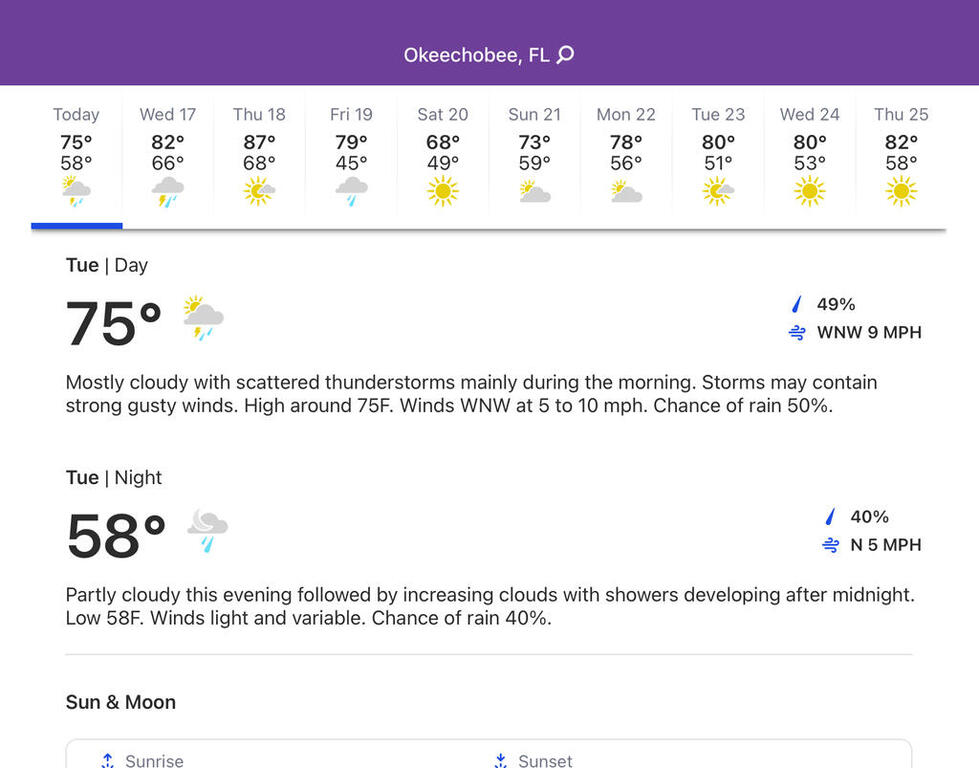Select Tue 23 forecast tab
Screen dimensions: 979x768
718,155
